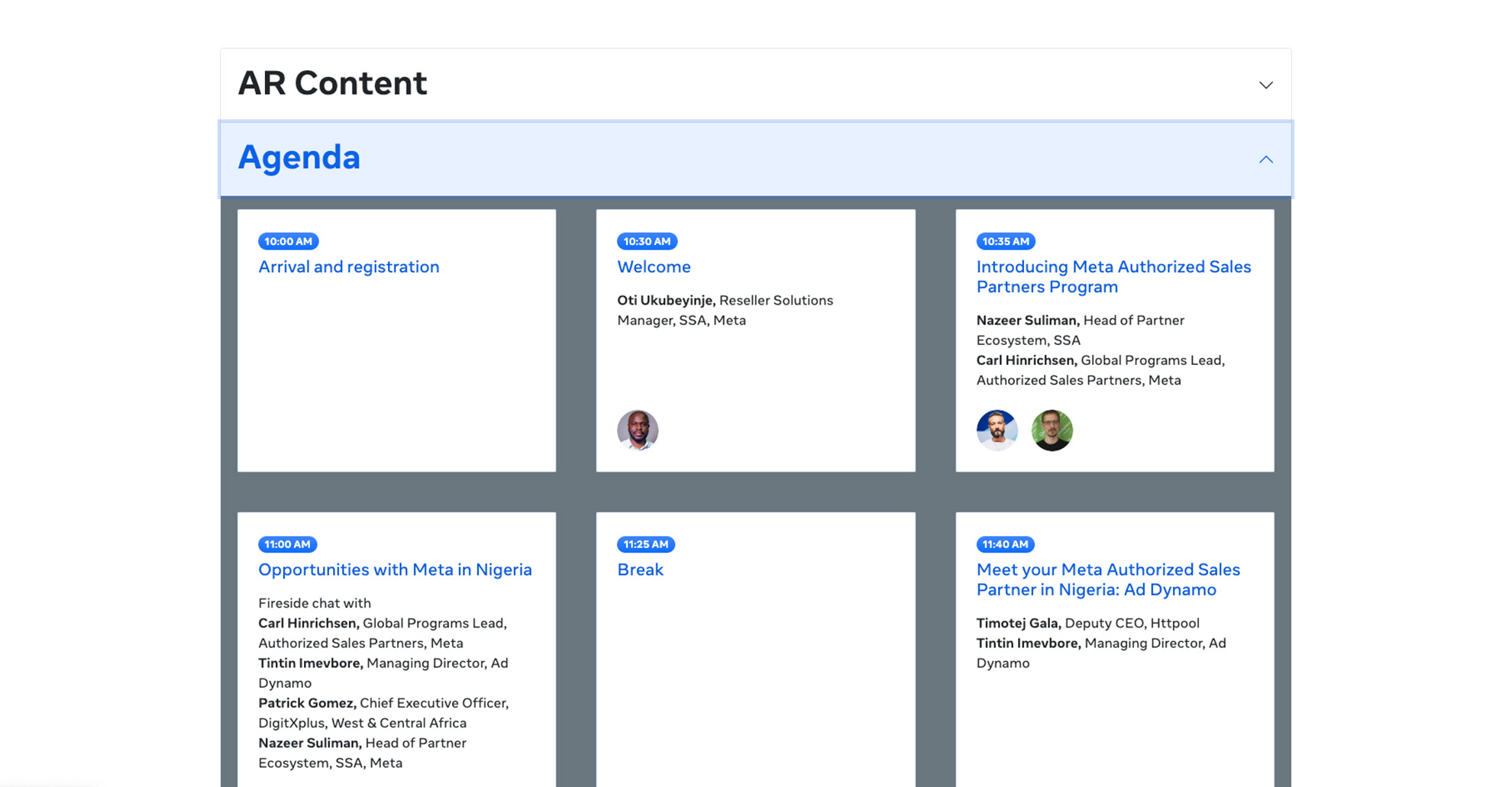
Task: Click the 10:35 AM time badge
Action: point(1006,241)
